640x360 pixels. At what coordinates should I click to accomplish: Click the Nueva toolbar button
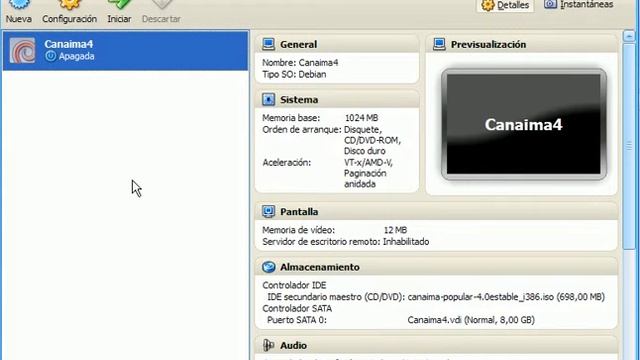[x=19, y=12]
